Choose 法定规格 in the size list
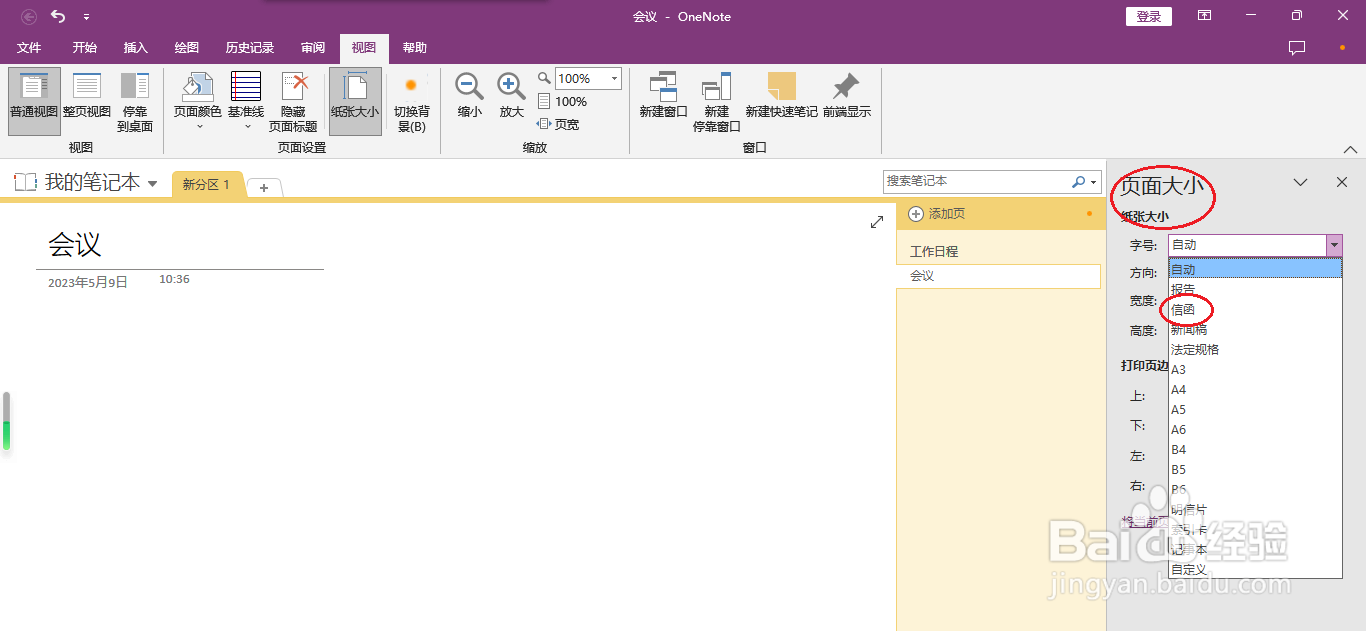1366x631 pixels. click(1255, 349)
